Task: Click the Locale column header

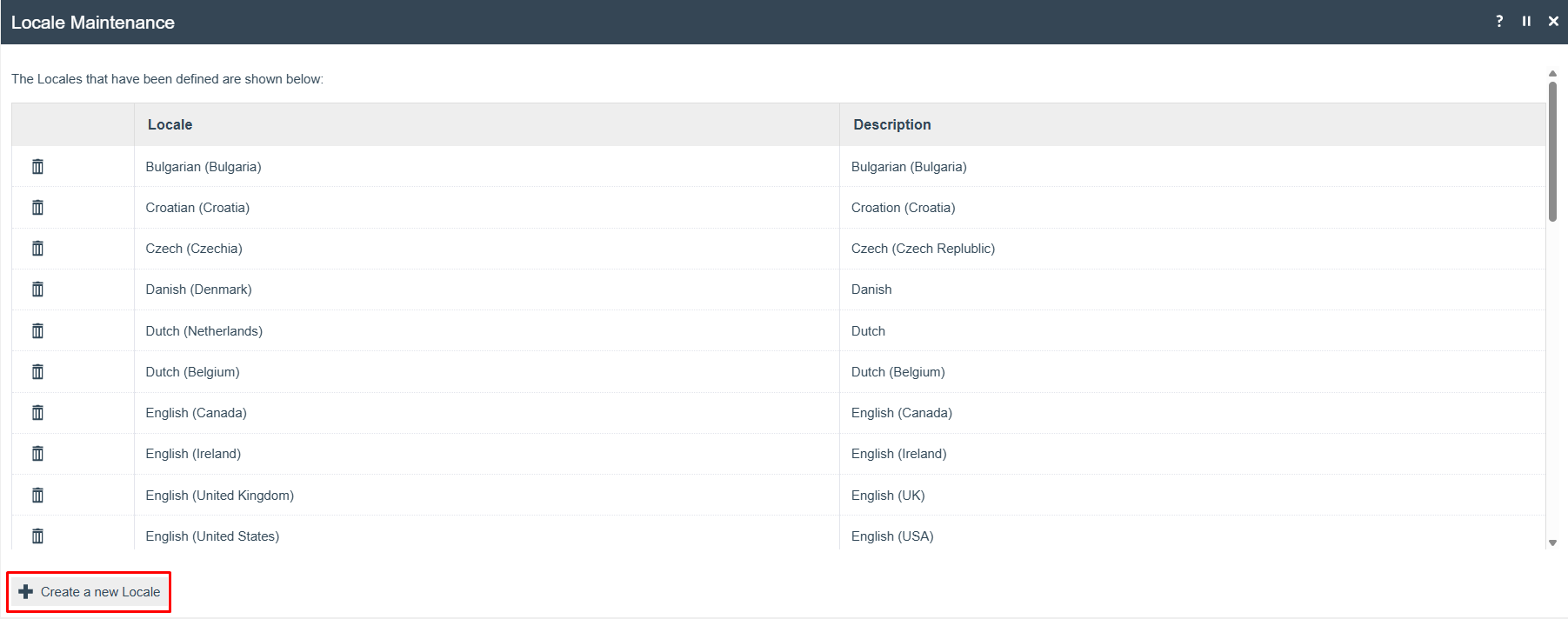Action: 487,124
